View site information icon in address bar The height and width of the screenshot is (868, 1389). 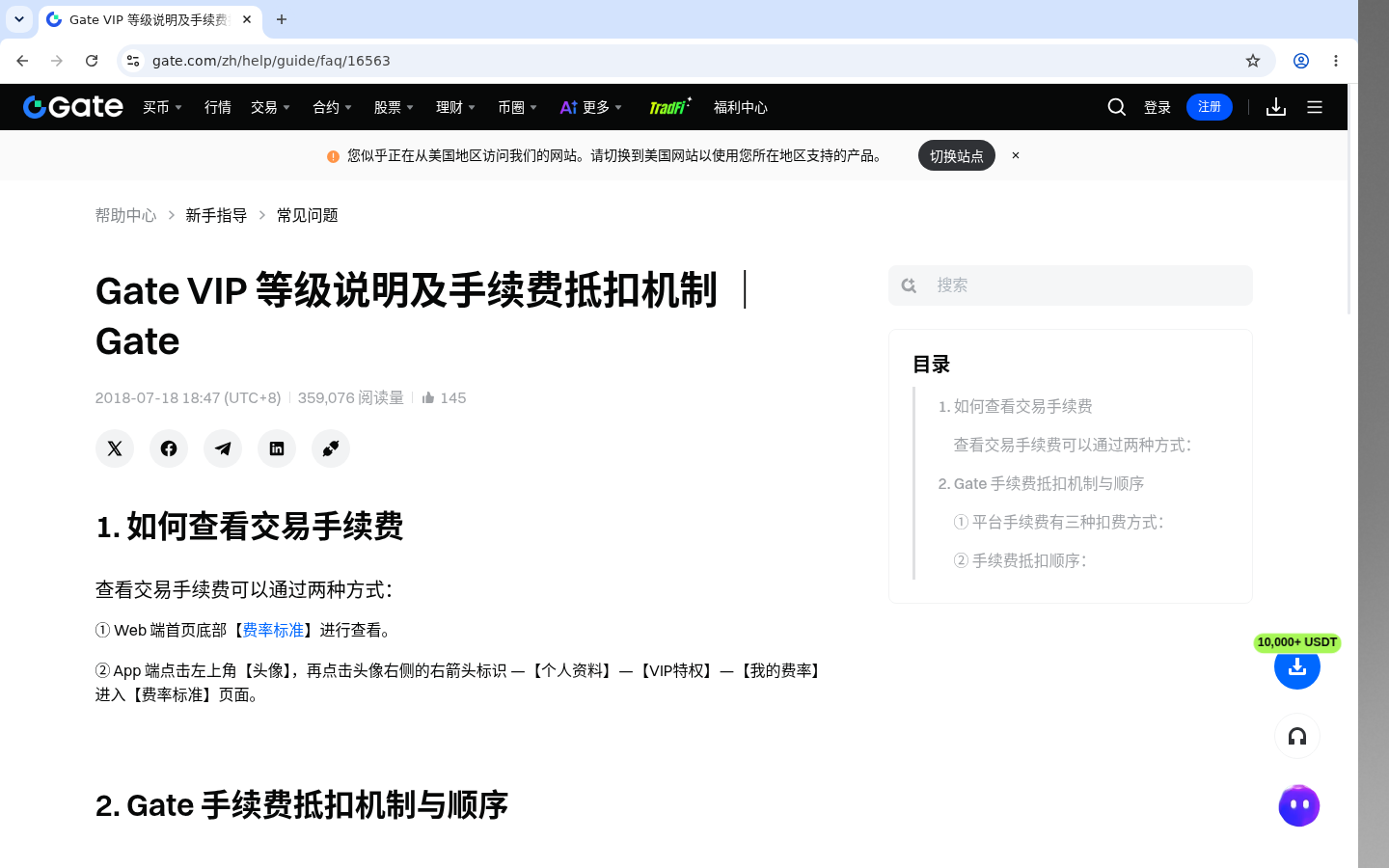[133, 61]
